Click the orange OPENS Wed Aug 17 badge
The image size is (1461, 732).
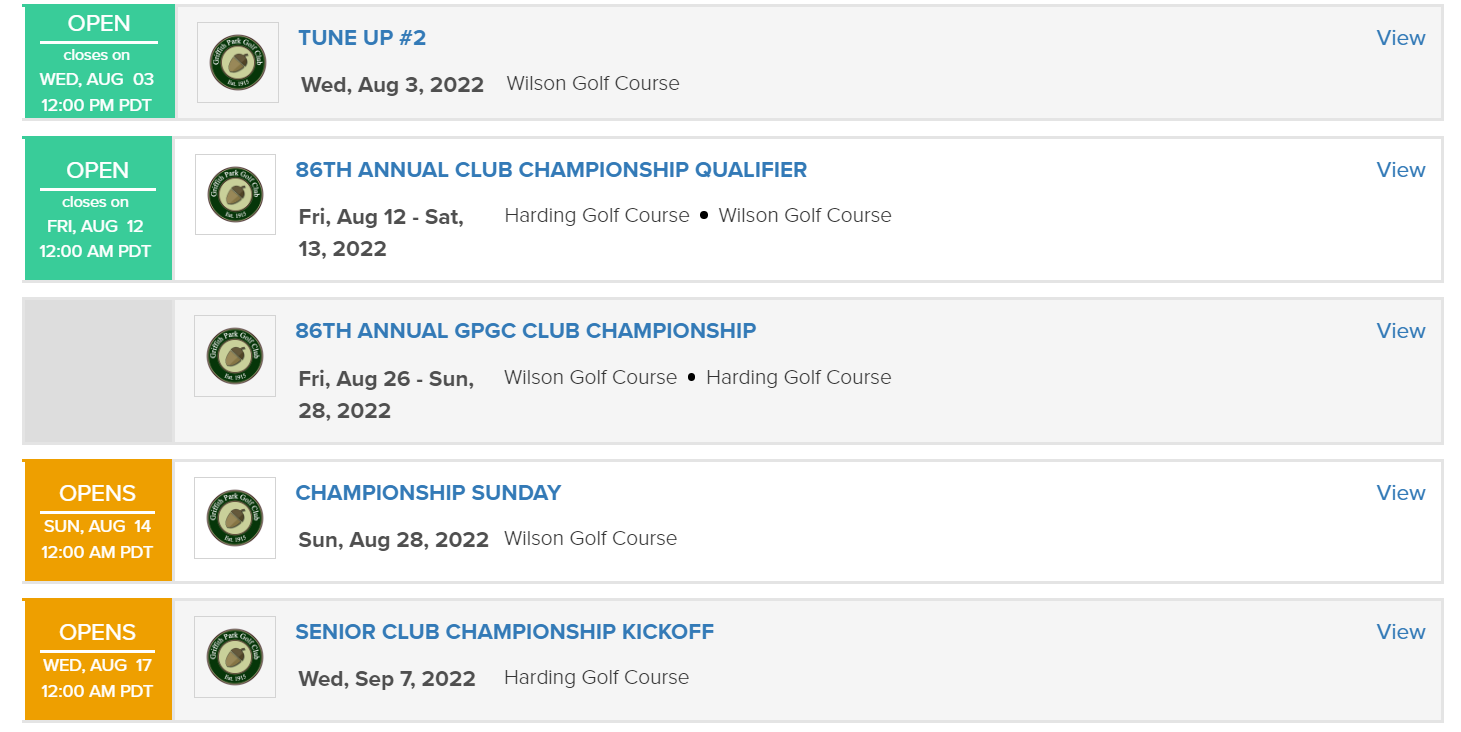(x=98, y=660)
